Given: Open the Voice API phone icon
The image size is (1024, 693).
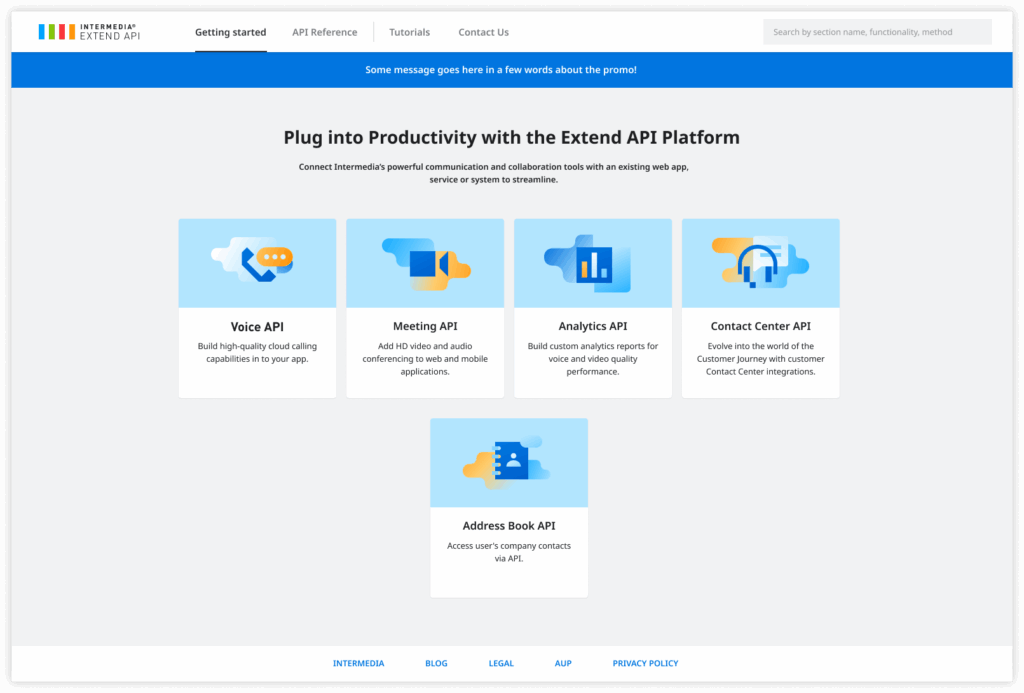Looking at the screenshot, I should point(253,260).
